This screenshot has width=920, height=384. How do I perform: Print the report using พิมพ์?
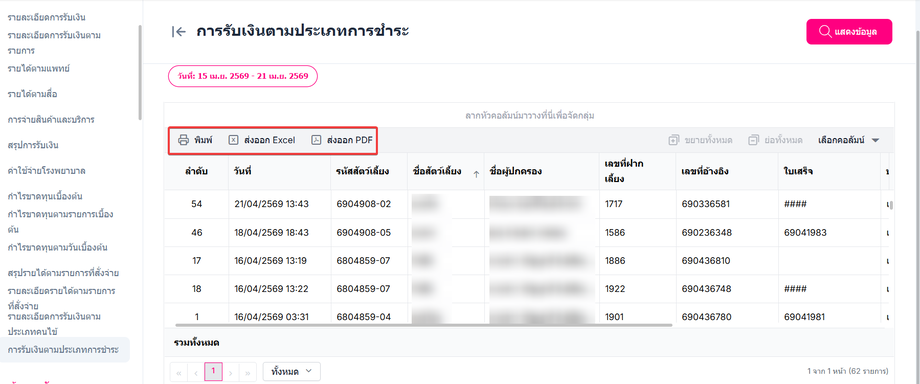tap(195, 140)
